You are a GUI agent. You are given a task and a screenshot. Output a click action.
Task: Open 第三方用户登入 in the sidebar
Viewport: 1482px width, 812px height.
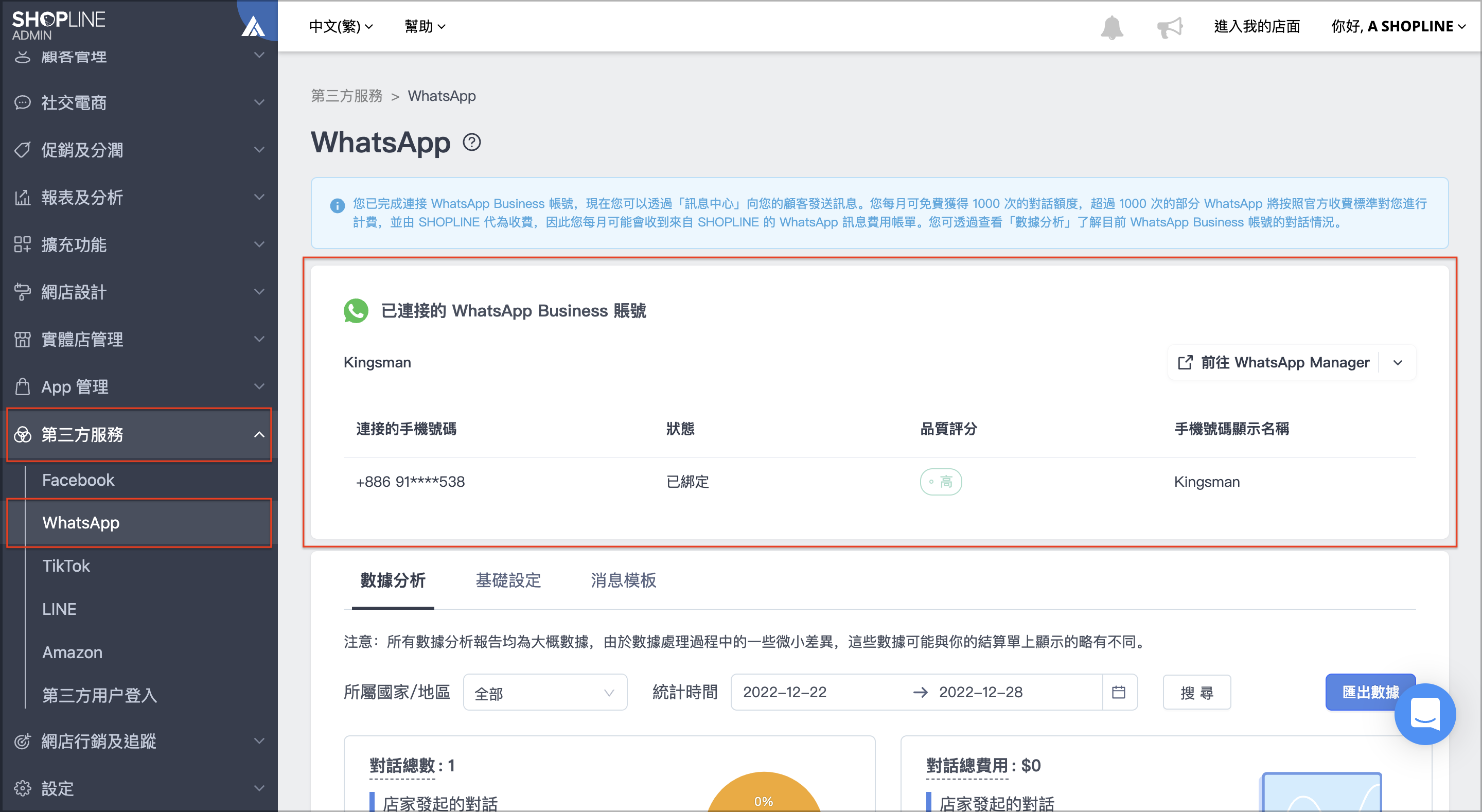pyautogui.click(x=99, y=695)
